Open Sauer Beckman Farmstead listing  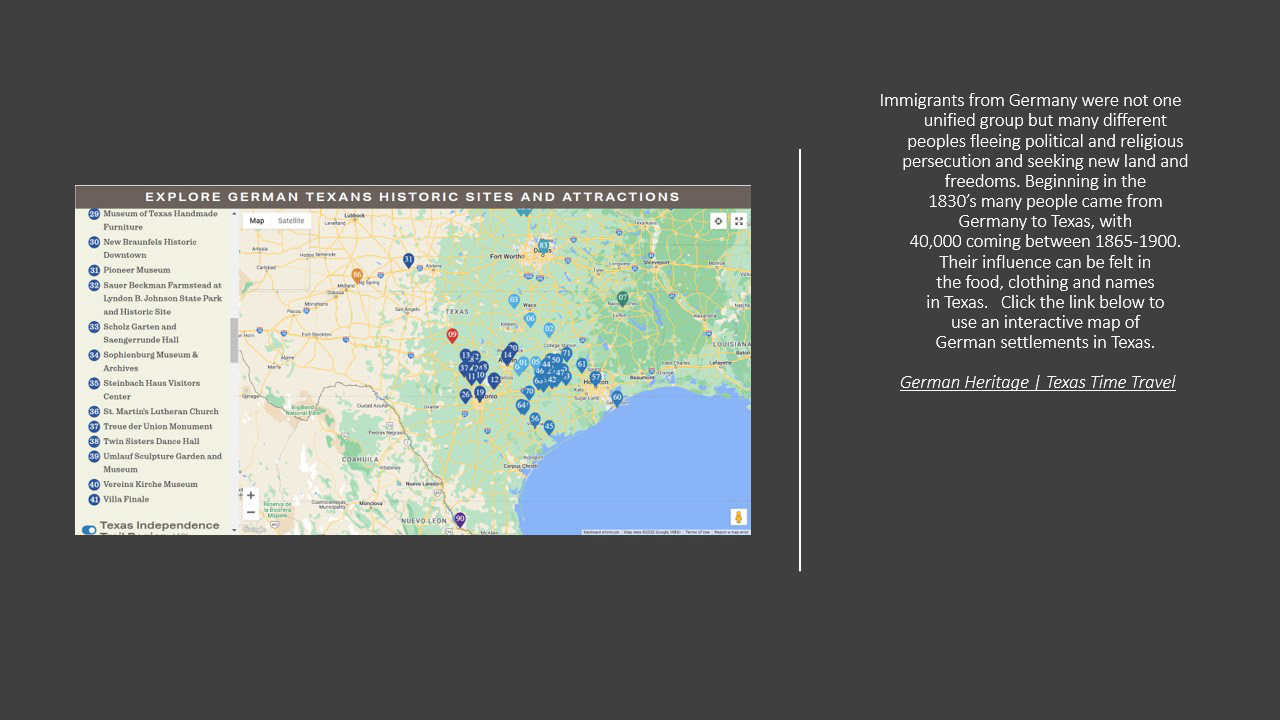click(156, 298)
